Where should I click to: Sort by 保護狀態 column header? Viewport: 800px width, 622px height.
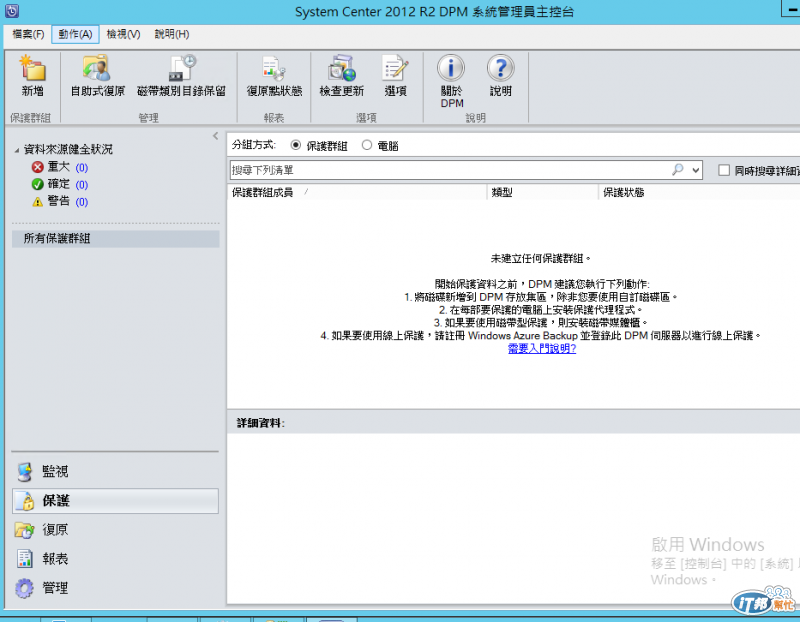click(699, 192)
